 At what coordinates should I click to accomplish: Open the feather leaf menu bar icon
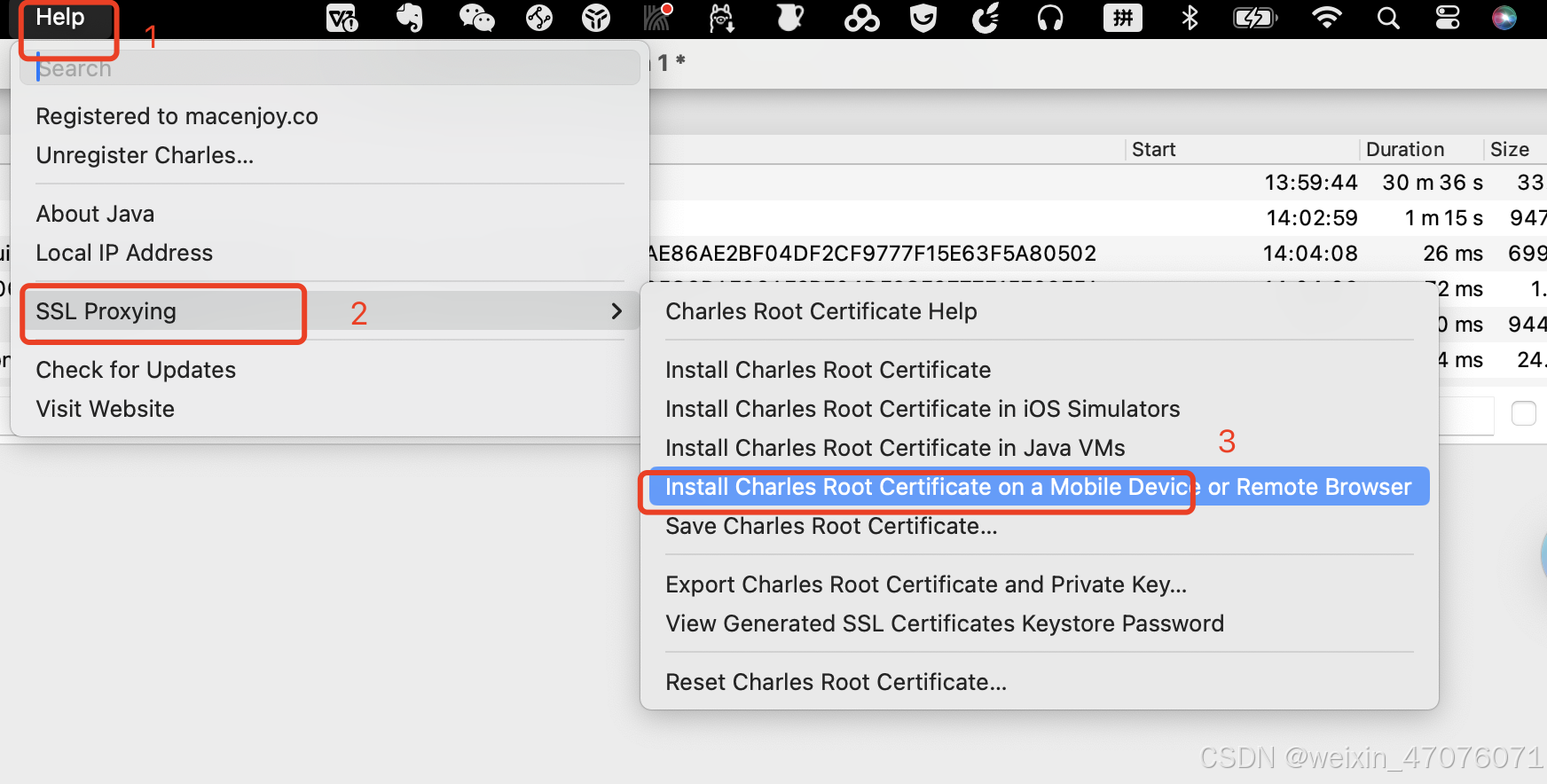pos(986,18)
